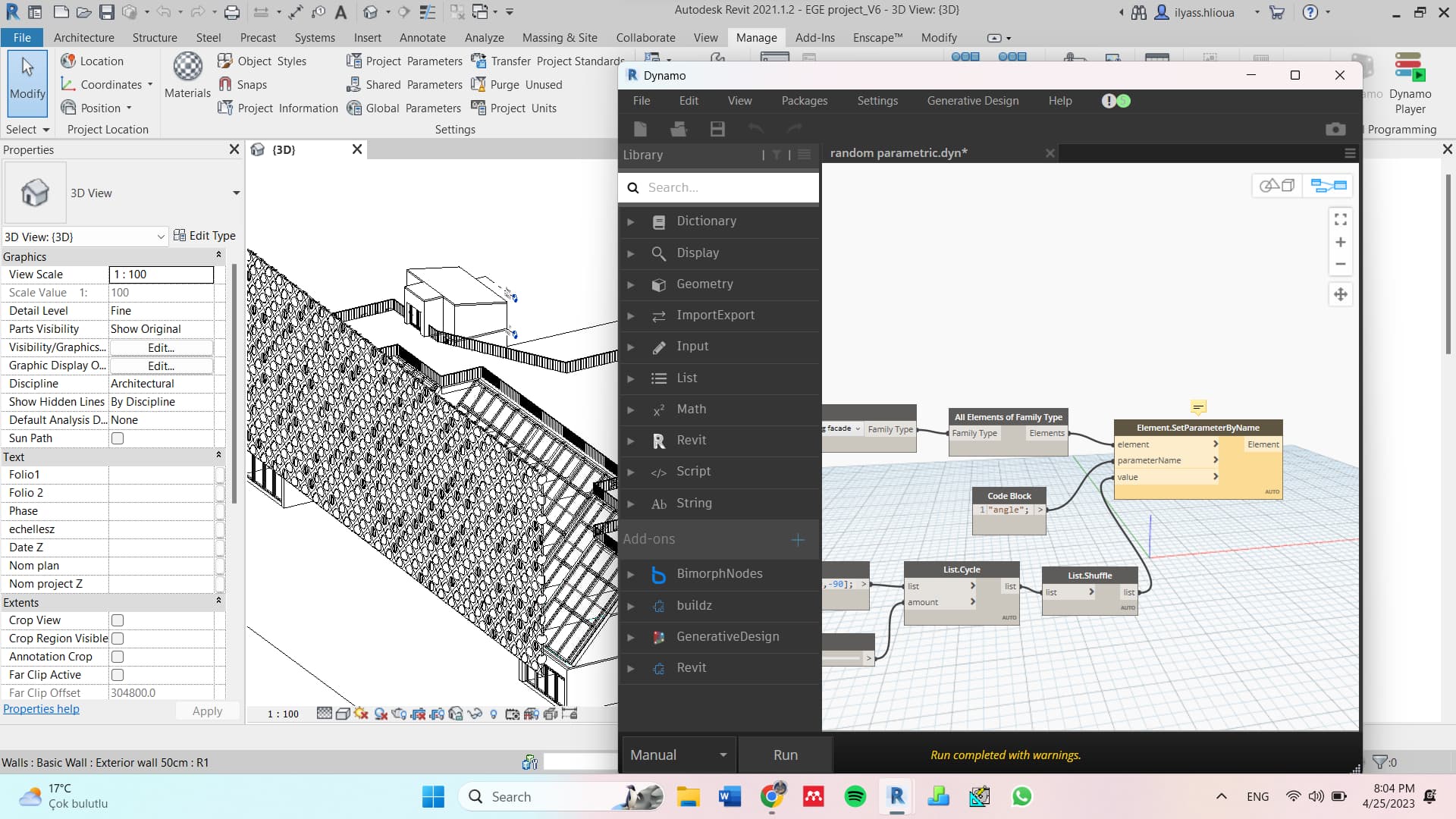Zoom out on the Dynamo canvas
Image resolution: width=1456 pixels, height=819 pixels.
pyautogui.click(x=1341, y=264)
